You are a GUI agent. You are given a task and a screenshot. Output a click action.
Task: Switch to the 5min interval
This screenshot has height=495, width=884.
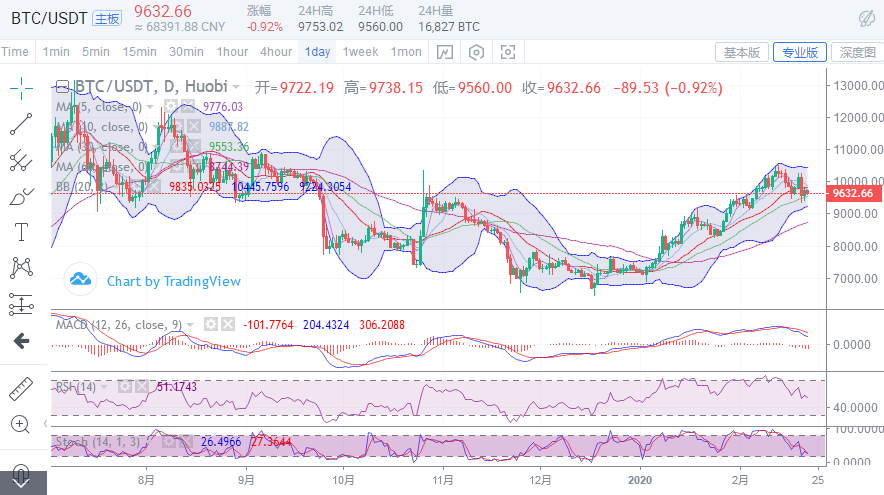tap(96, 52)
